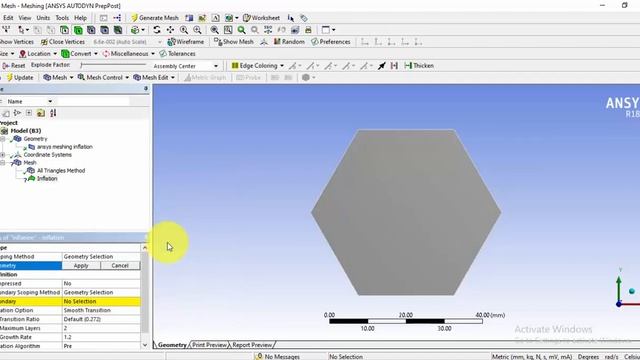The height and width of the screenshot is (360, 640).
Task: Expand the Coordinate Systems tree node
Action: coord(2,155)
